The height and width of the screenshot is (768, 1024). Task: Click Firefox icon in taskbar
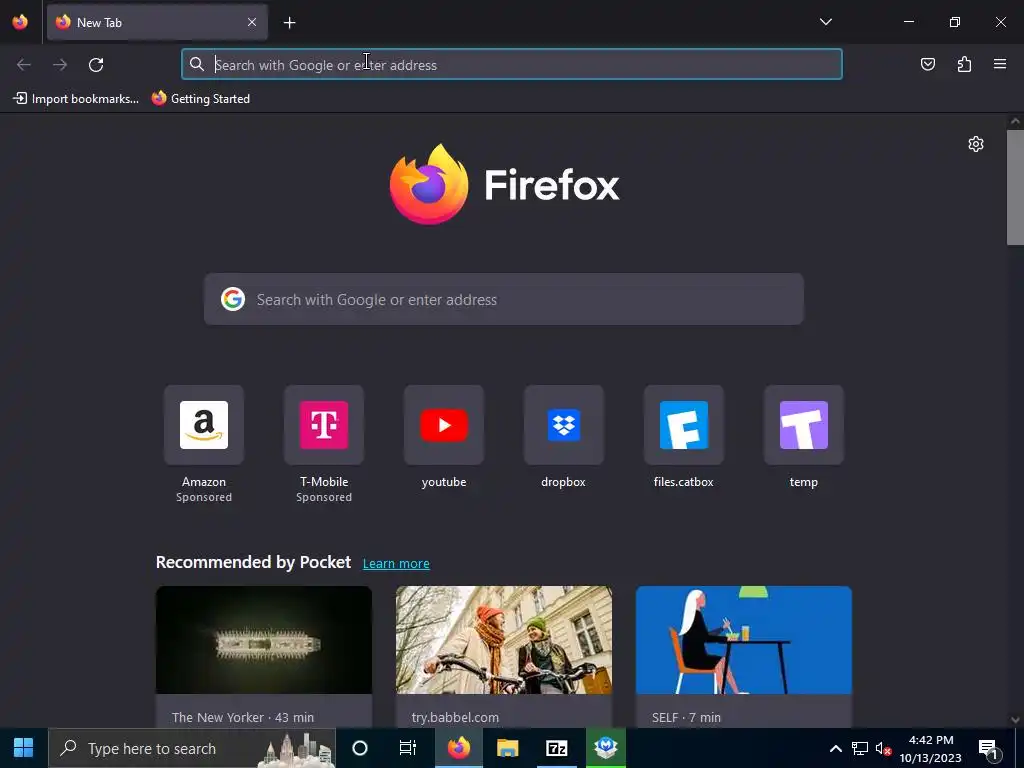click(458, 748)
